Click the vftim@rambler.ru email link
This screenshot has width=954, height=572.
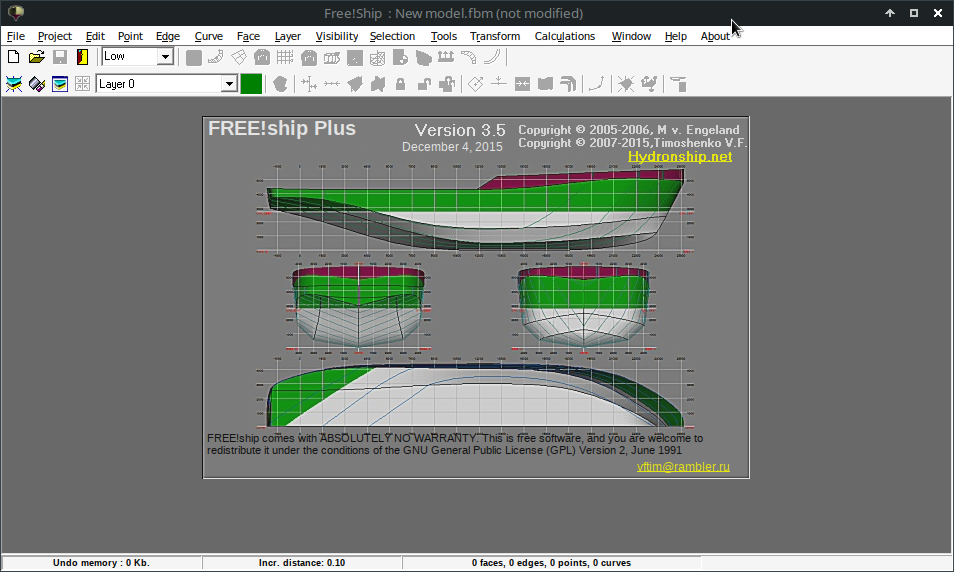click(683, 467)
